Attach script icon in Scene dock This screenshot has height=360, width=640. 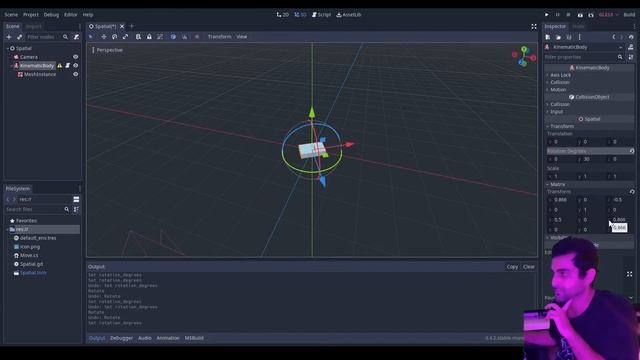pyautogui.click(x=76, y=37)
